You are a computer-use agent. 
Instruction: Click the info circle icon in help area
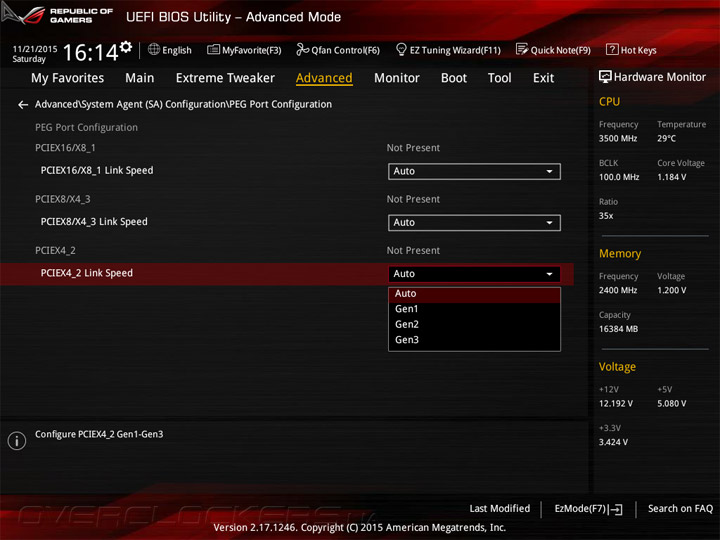[x=17, y=440]
